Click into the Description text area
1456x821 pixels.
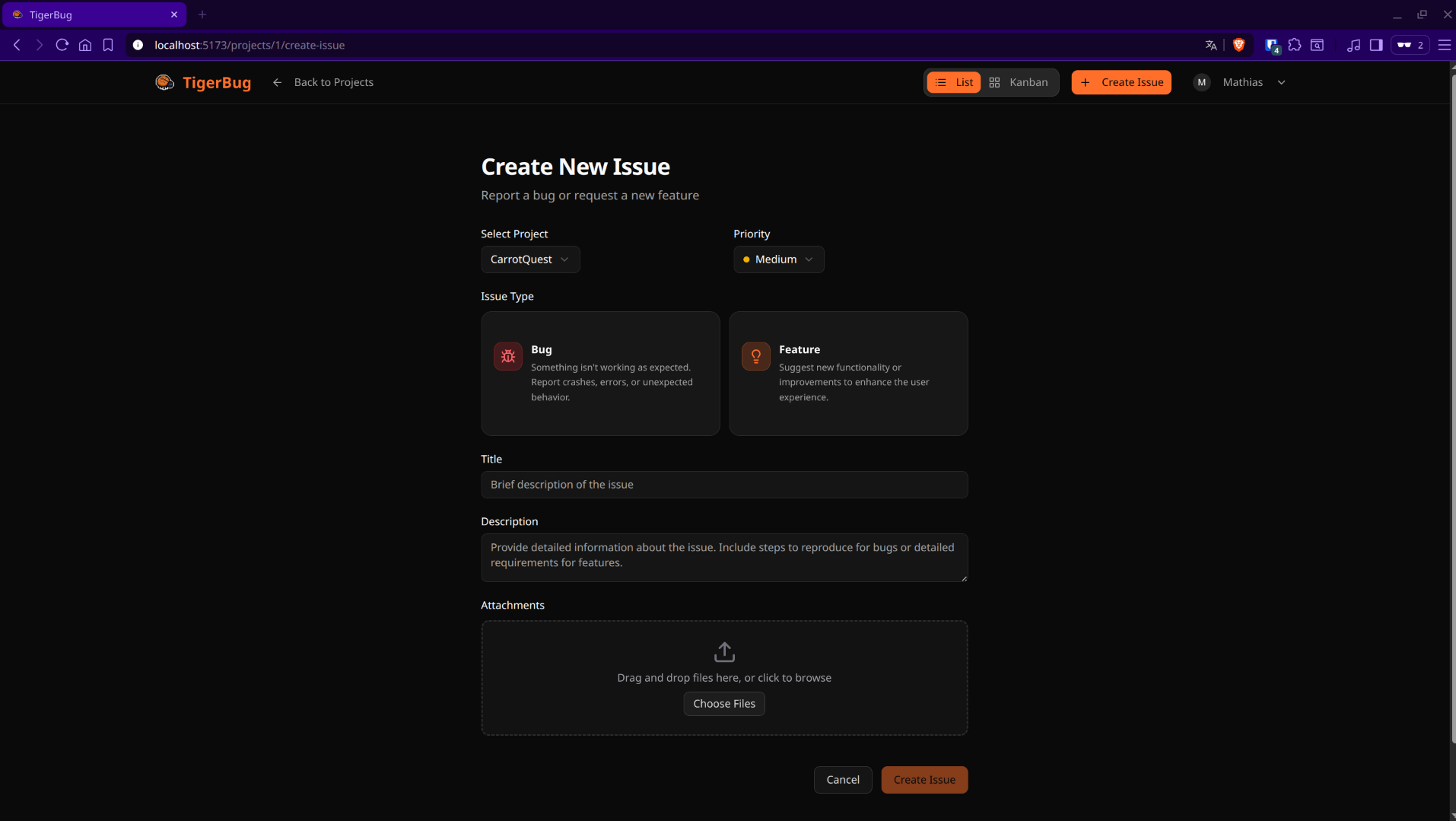724,558
